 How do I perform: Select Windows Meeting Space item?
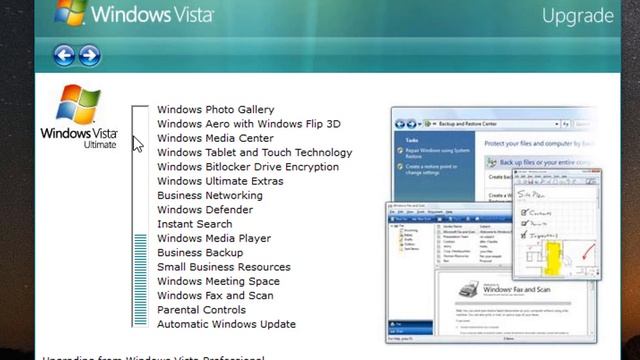(218, 281)
